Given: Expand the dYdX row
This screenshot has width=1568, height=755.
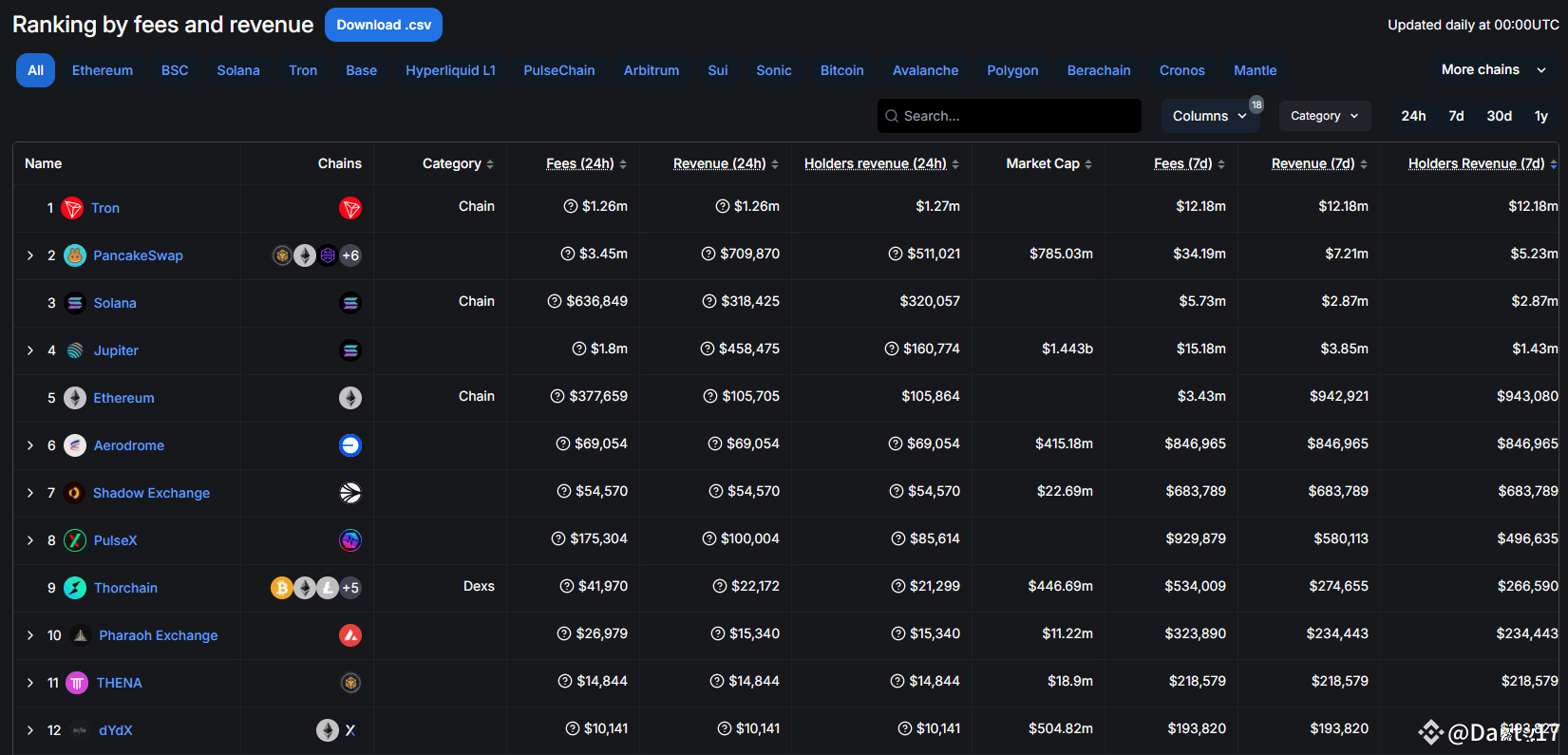Looking at the screenshot, I should click(x=30, y=730).
